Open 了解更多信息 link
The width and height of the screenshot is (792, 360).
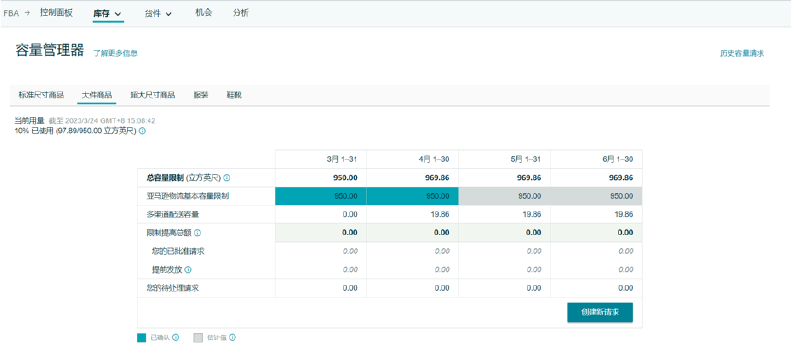tap(116, 53)
